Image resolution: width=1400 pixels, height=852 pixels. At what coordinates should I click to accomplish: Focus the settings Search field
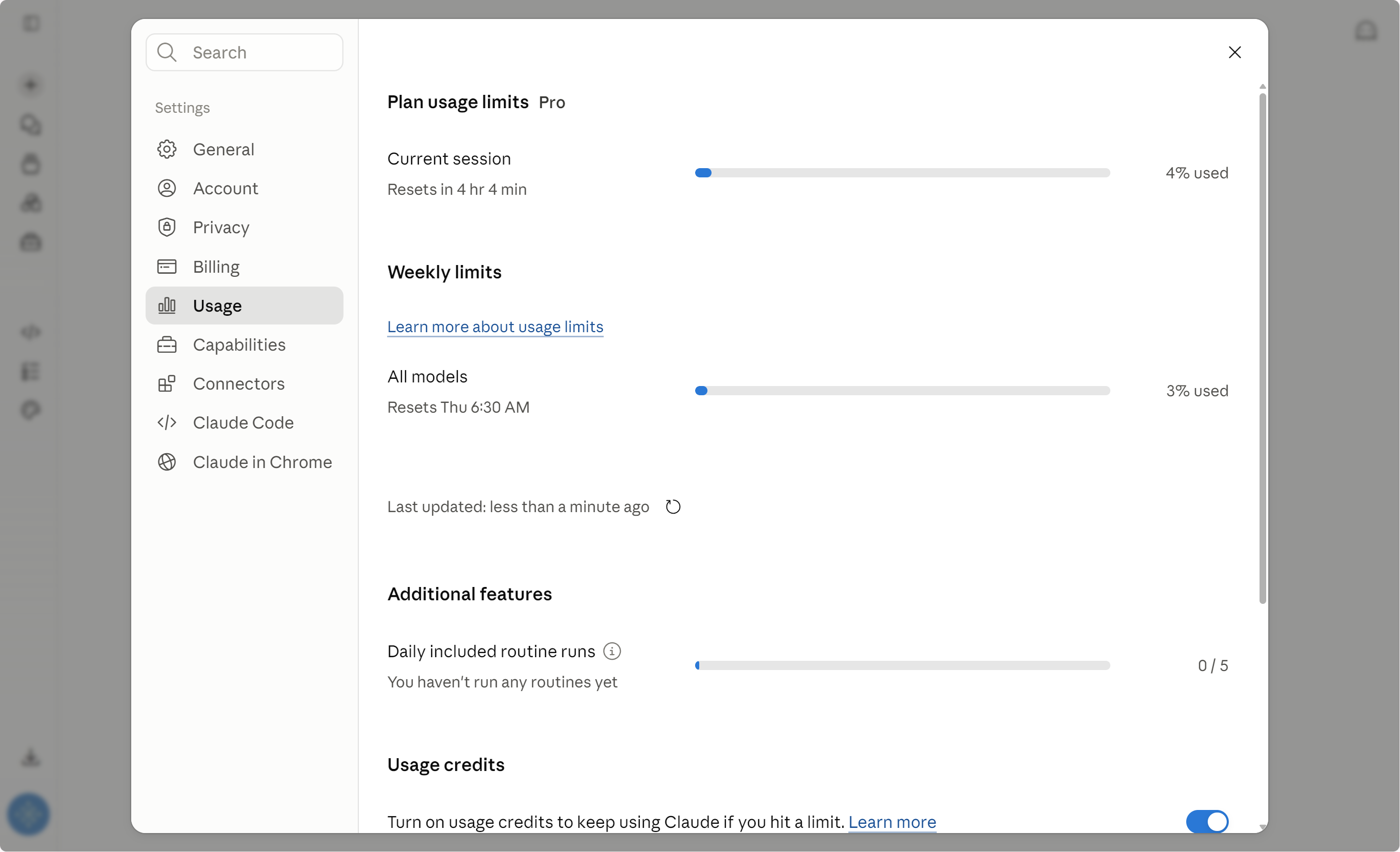(245, 52)
